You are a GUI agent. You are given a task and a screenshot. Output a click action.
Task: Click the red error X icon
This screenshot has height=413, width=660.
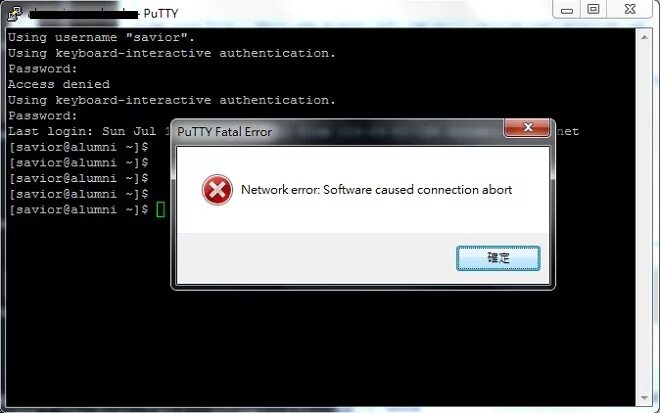pos(217,190)
